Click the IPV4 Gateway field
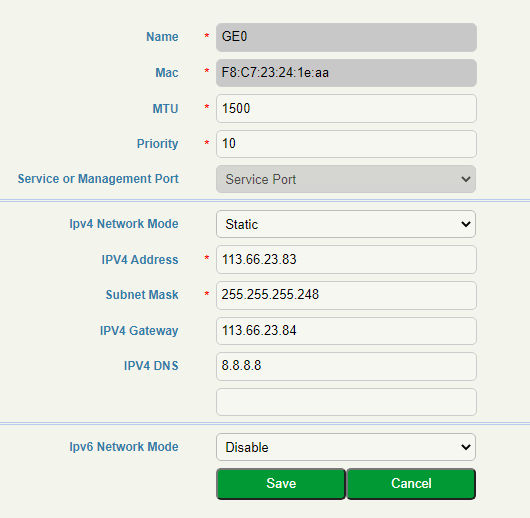530x518 pixels. click(346, 331)
